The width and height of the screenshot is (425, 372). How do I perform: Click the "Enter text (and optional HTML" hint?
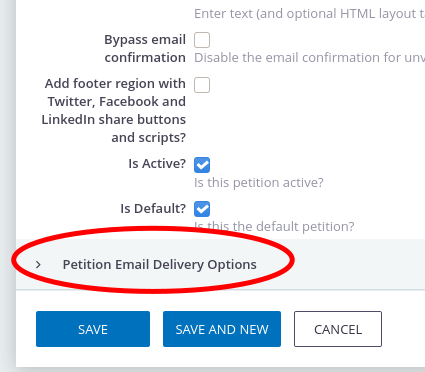click(x=309, y=14)
